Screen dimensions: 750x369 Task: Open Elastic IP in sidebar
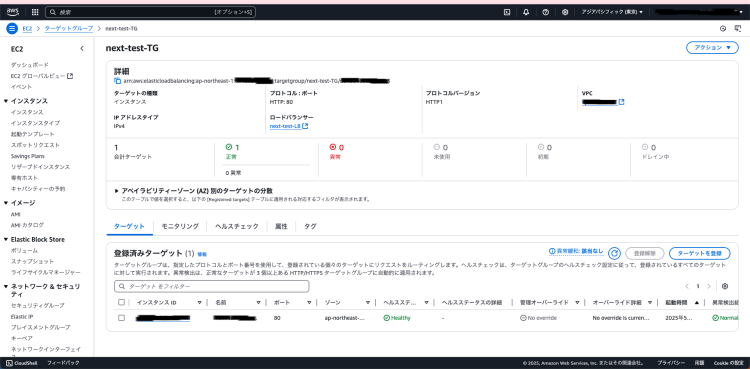pyautogui.click(x=22, y=316)
